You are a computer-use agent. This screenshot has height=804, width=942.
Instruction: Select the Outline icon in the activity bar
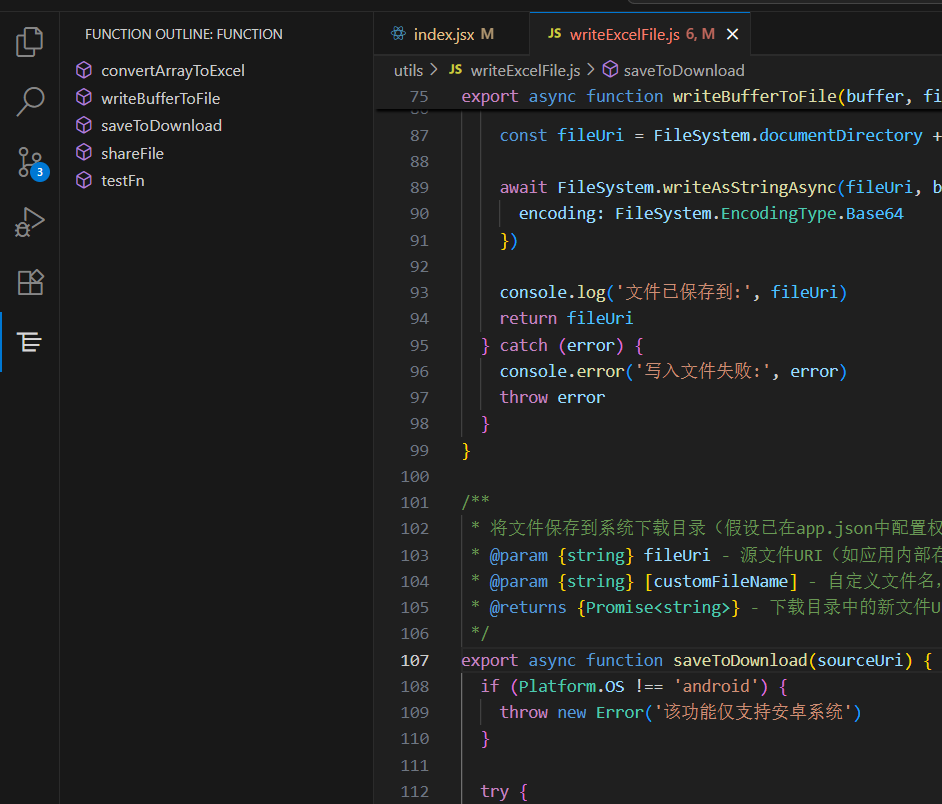(29, 341)
